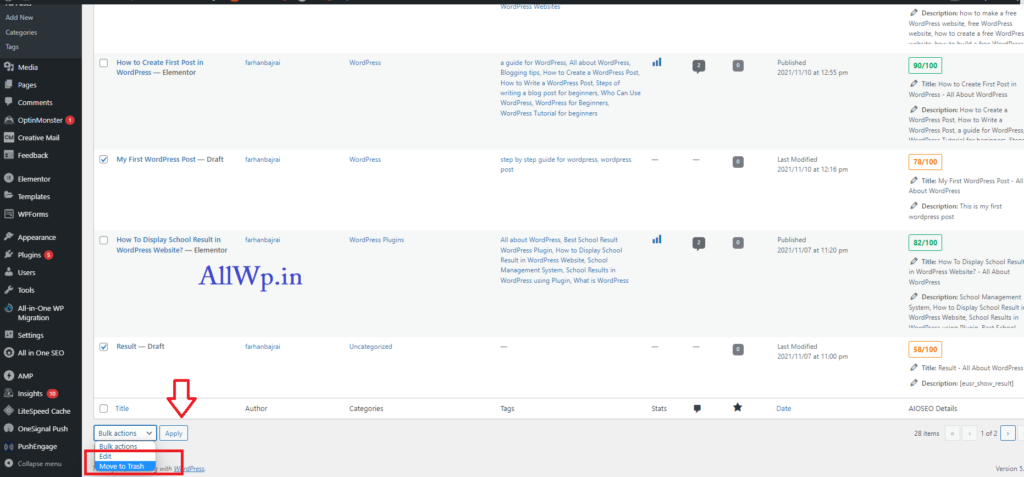Image resolution: width=1024 pixels, height=477 pixels.
Task: Open the How to Create First Post in WordPress link
Action: click(159, 67)
